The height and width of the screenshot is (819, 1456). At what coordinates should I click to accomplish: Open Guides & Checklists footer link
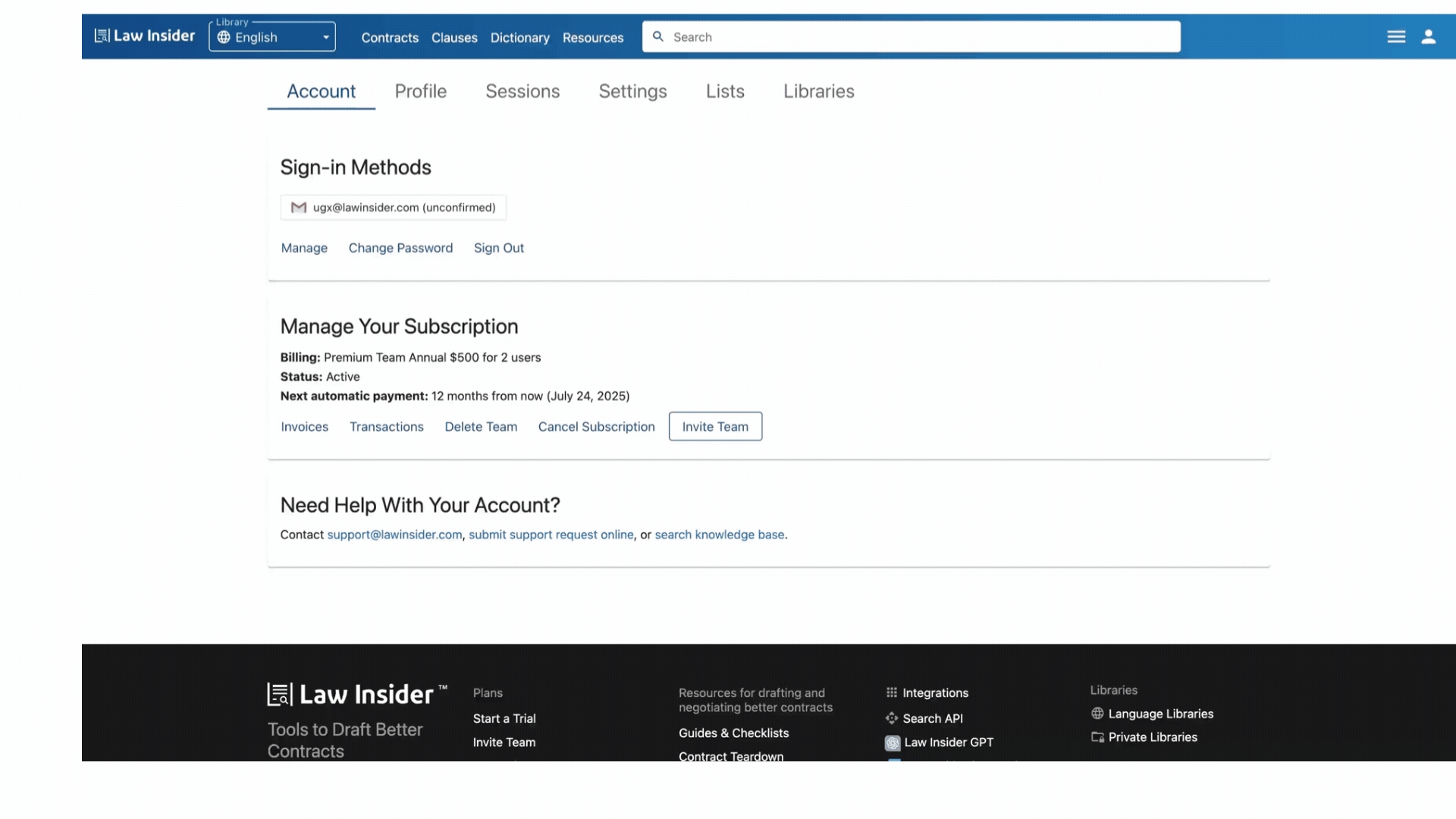[733, 733]
